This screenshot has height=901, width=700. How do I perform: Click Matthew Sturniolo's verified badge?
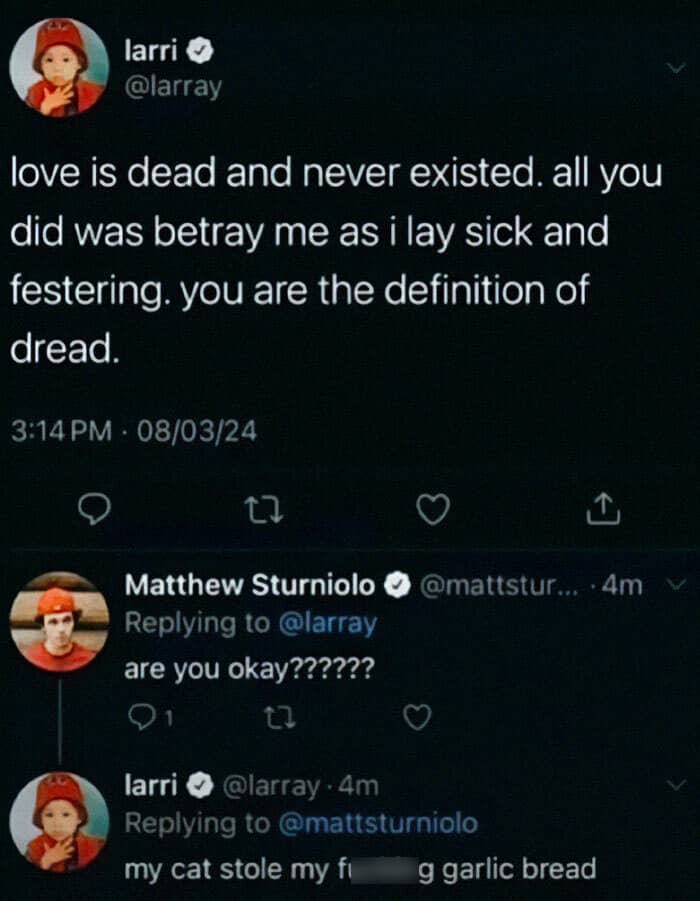pos(399,585)
